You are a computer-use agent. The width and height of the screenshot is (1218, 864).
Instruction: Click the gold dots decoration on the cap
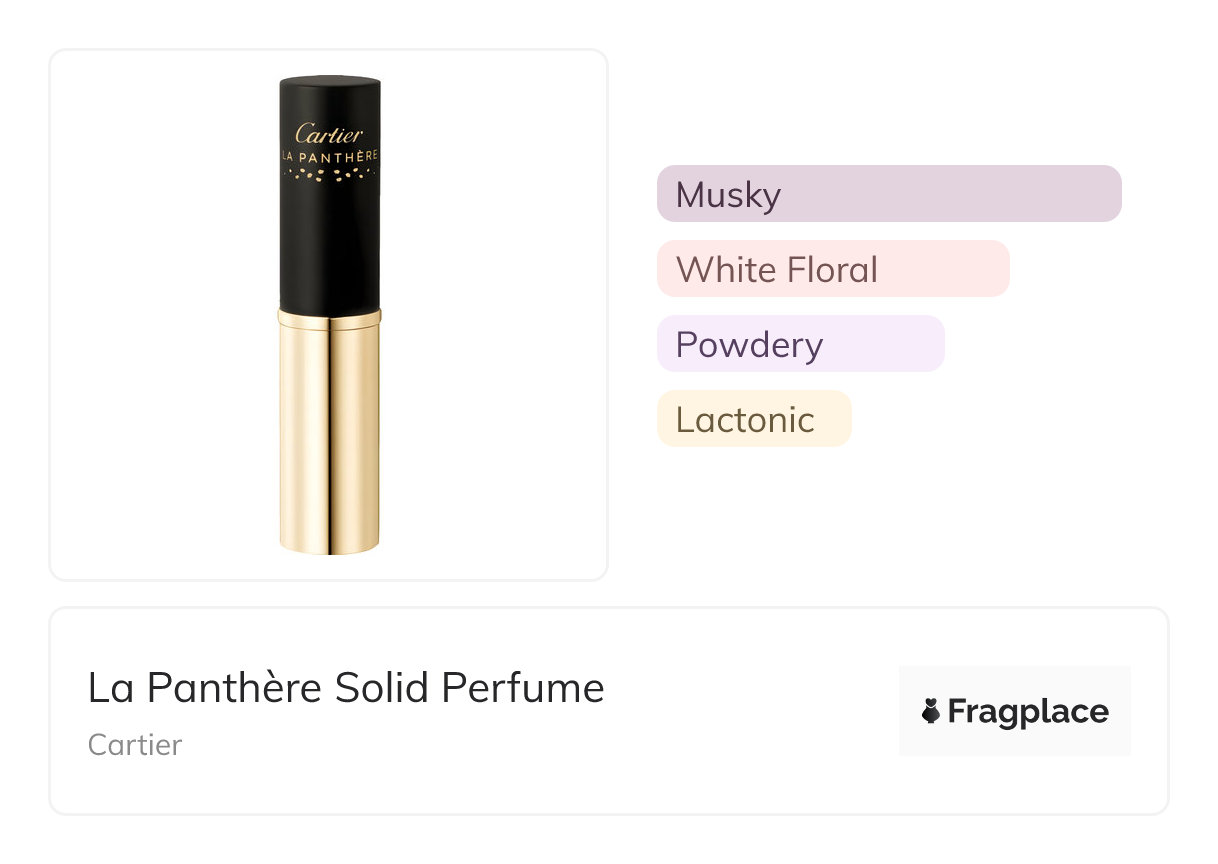[x=329, y=176]
